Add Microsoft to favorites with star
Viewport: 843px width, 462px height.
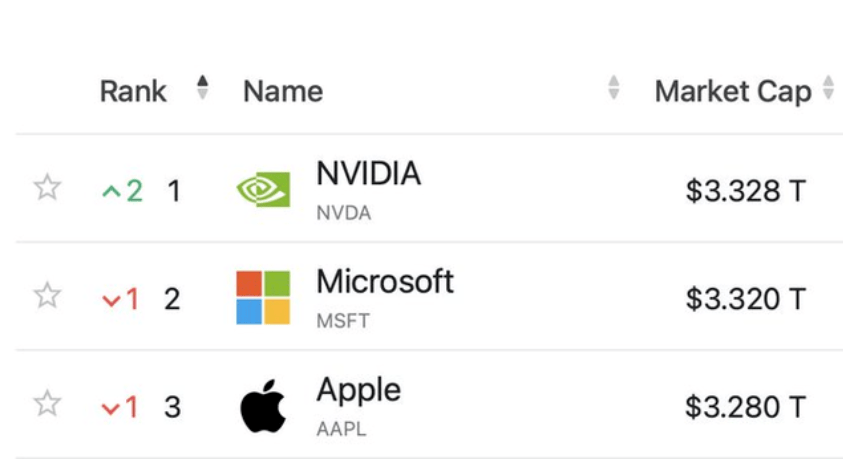pos(47,296)
